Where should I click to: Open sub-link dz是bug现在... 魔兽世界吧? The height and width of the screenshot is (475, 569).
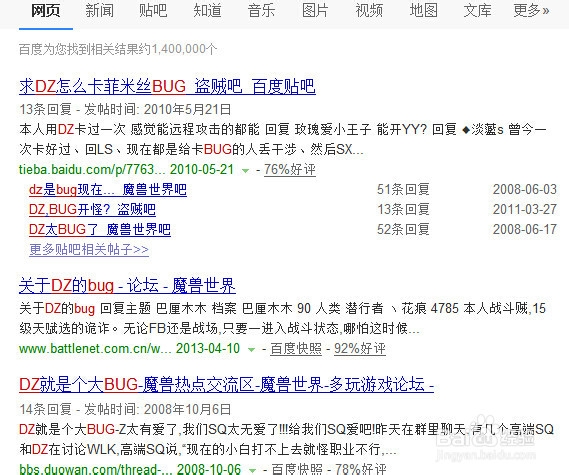tap(108, 189)
